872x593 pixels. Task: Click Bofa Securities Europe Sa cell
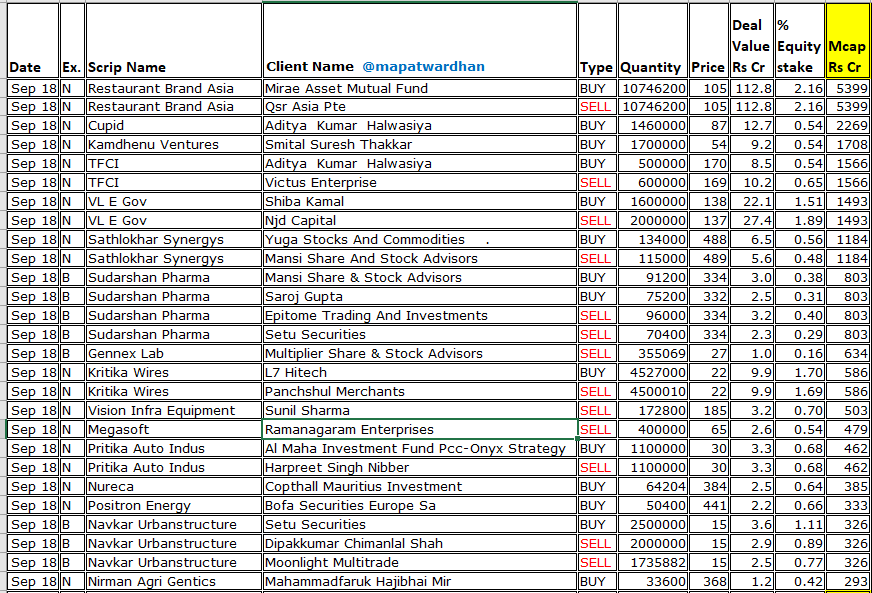click(420, 506)
